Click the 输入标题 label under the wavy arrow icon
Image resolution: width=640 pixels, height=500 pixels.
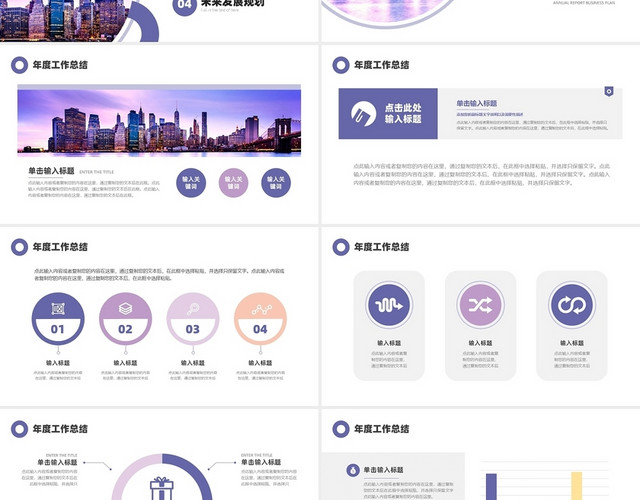389,343
